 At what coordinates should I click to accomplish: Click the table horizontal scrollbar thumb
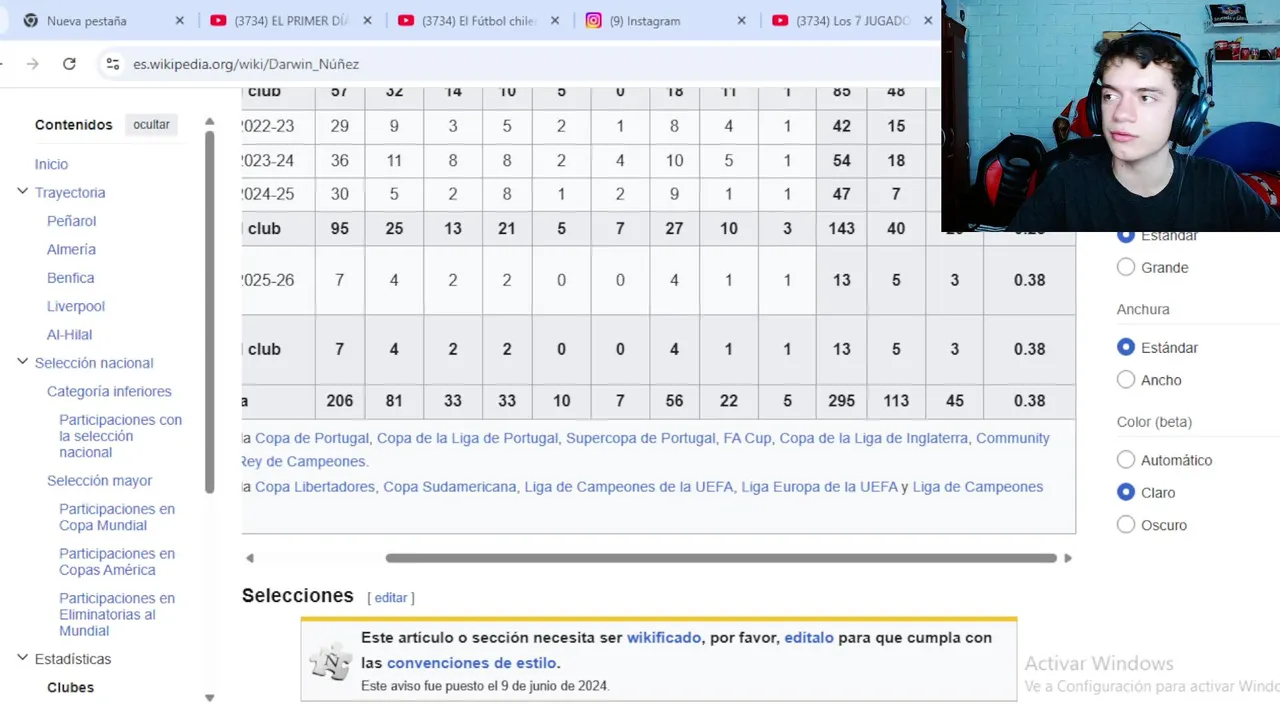(721, 558)
